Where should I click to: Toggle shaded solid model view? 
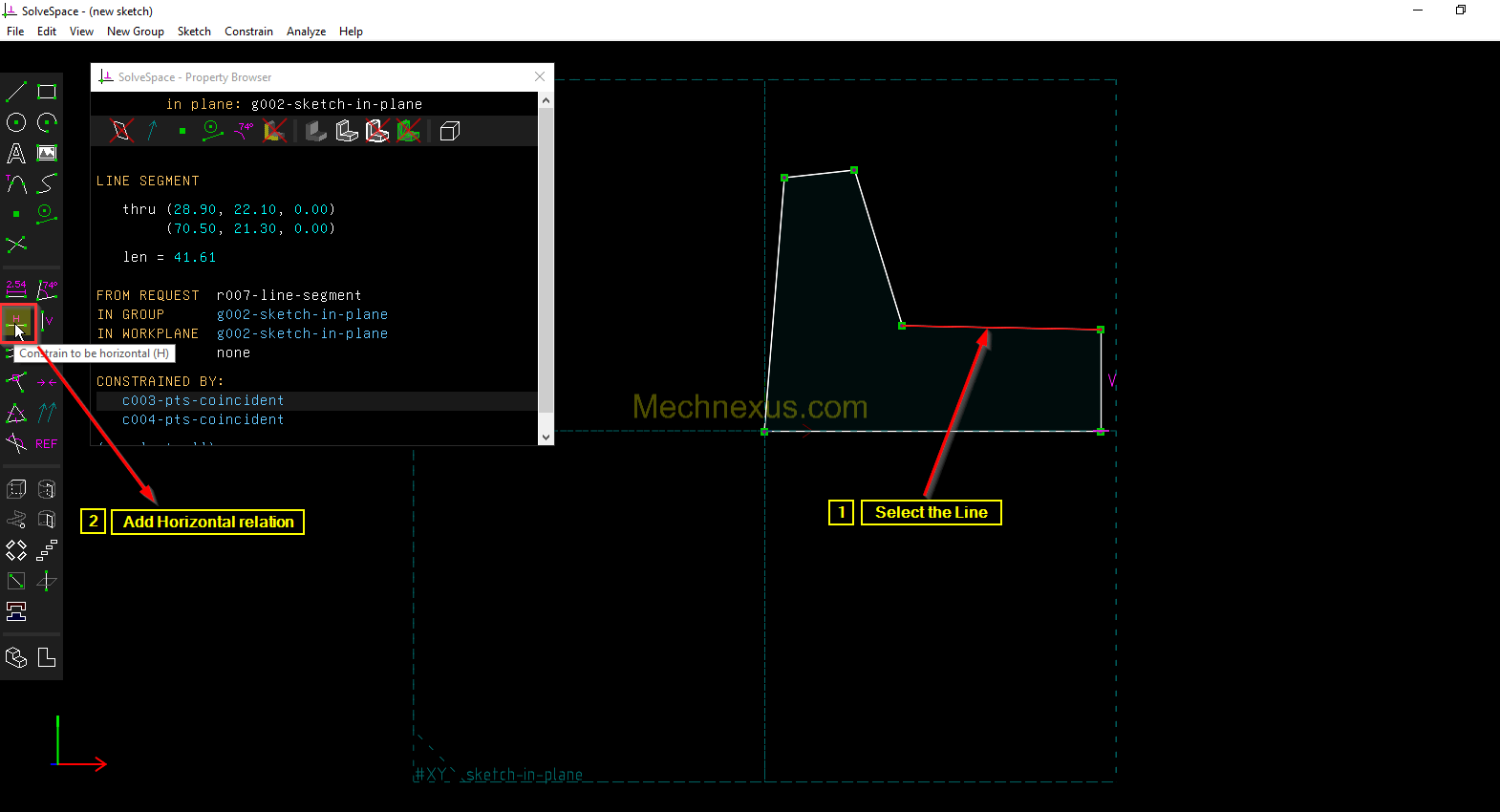pos(316,131)
